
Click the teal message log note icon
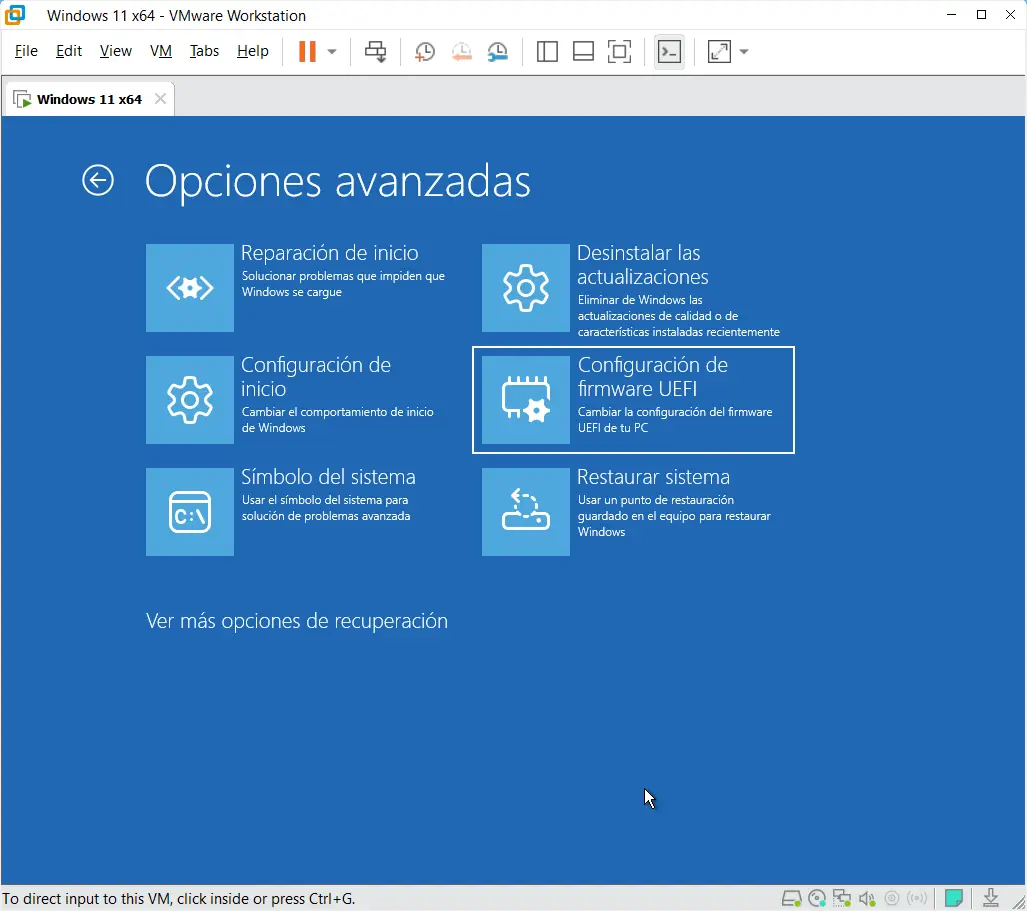pos(954,898)
